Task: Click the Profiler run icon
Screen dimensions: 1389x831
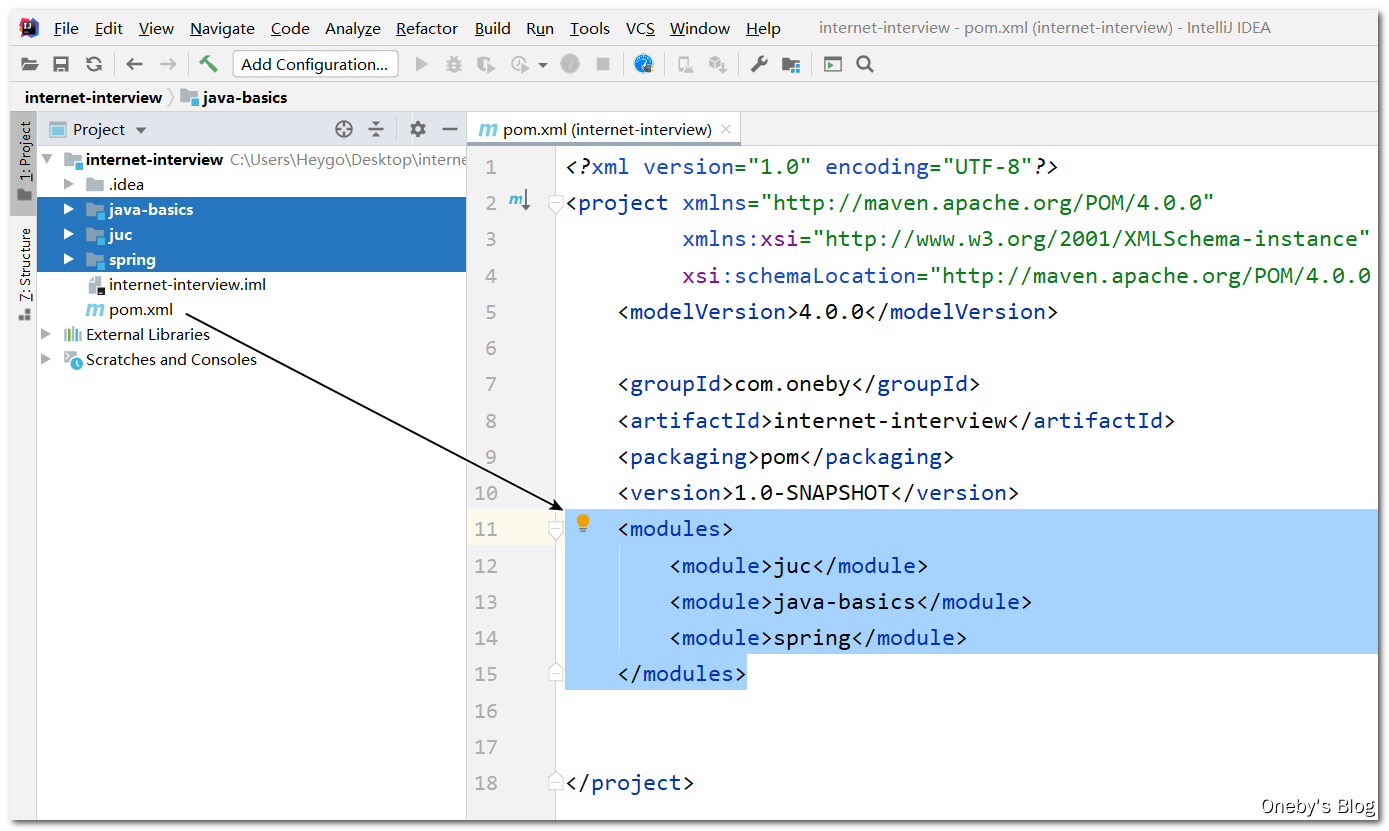Action: pyautogui.click(x=519, y=65)
